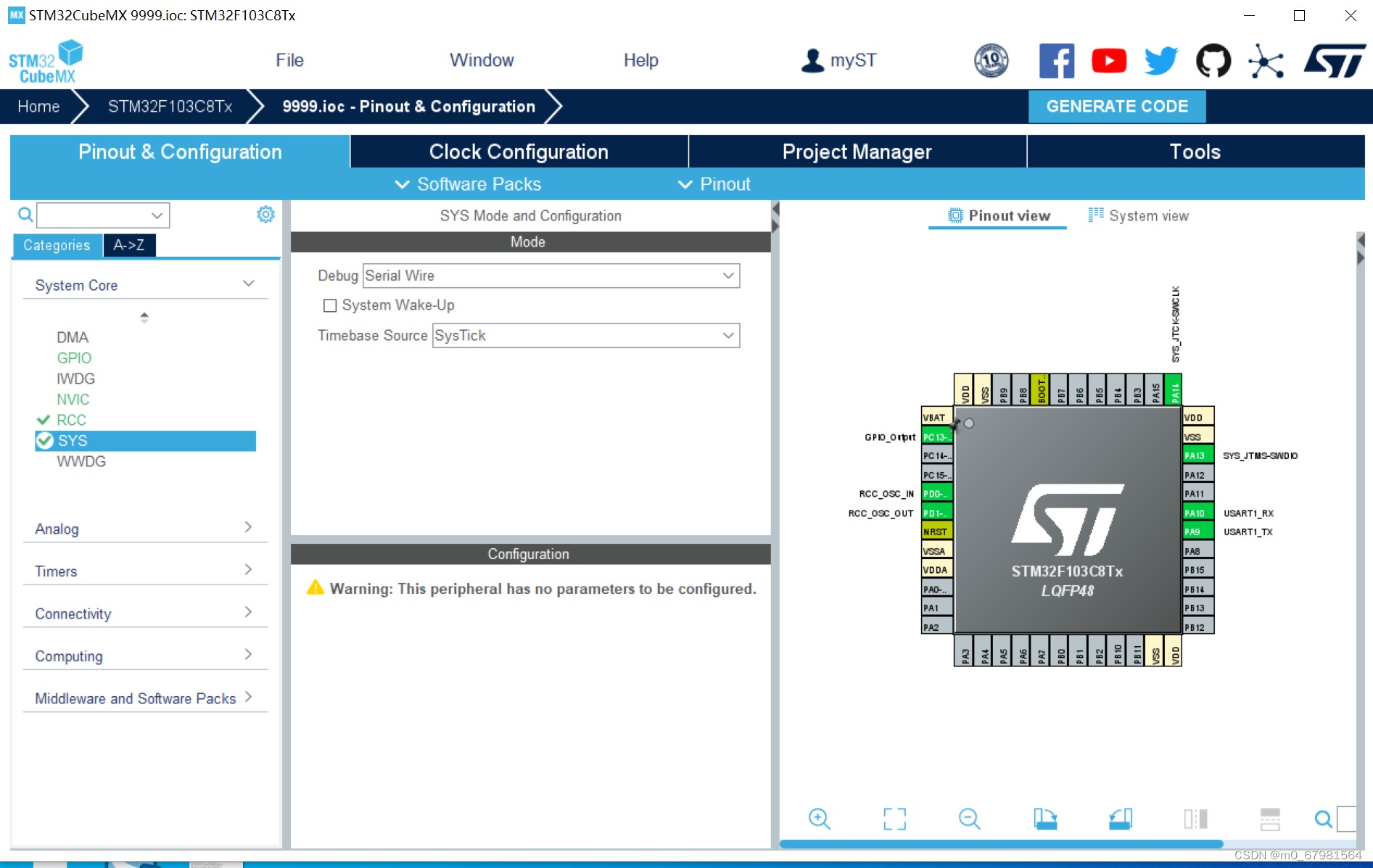This screenshot has height=868, width=1373.
Task: Click the ST community network icon
Action: (x=1266, y=61)
